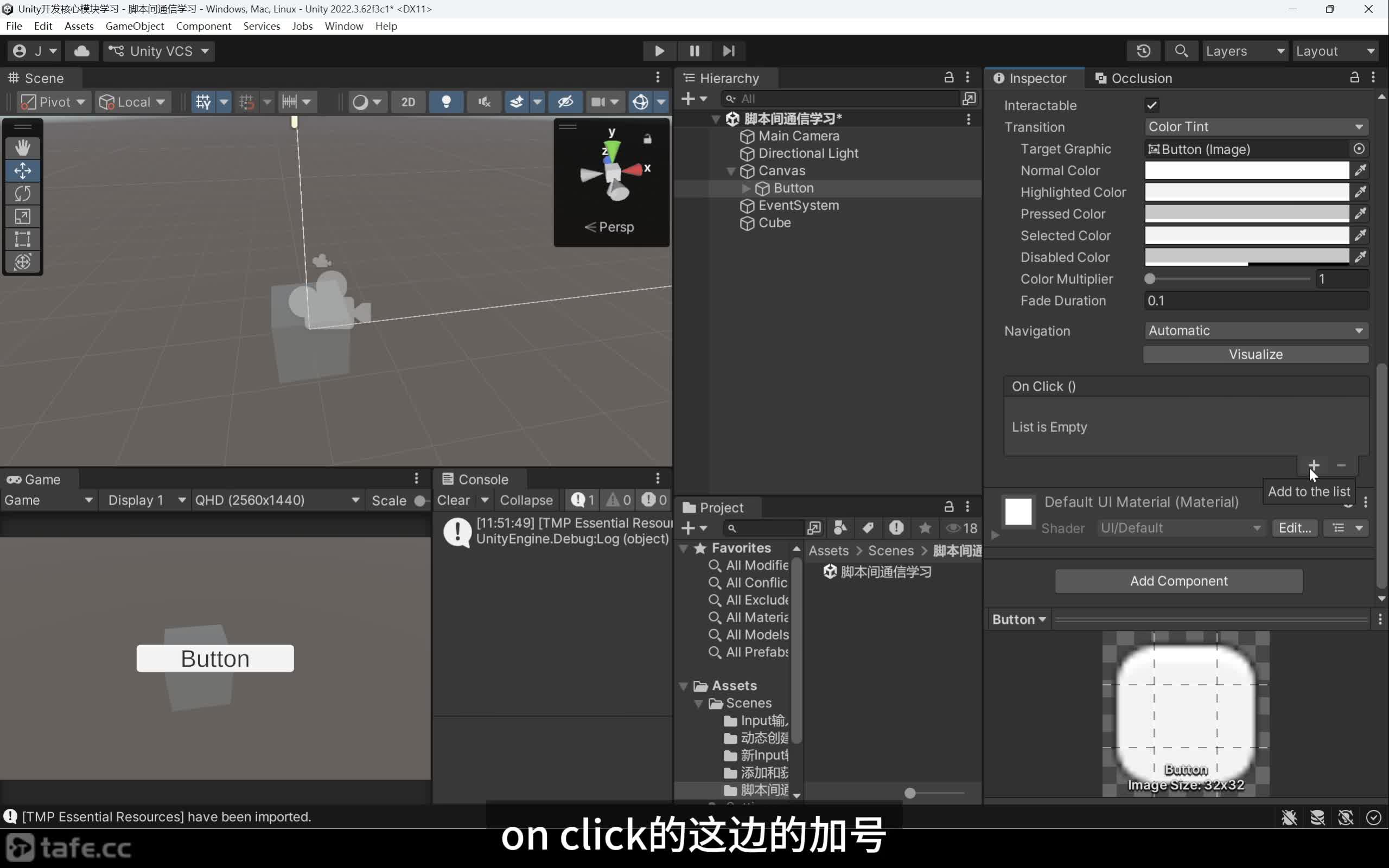Select the Rect transform tool
The width and height of the screenshot is (1389, 868).
22,239
